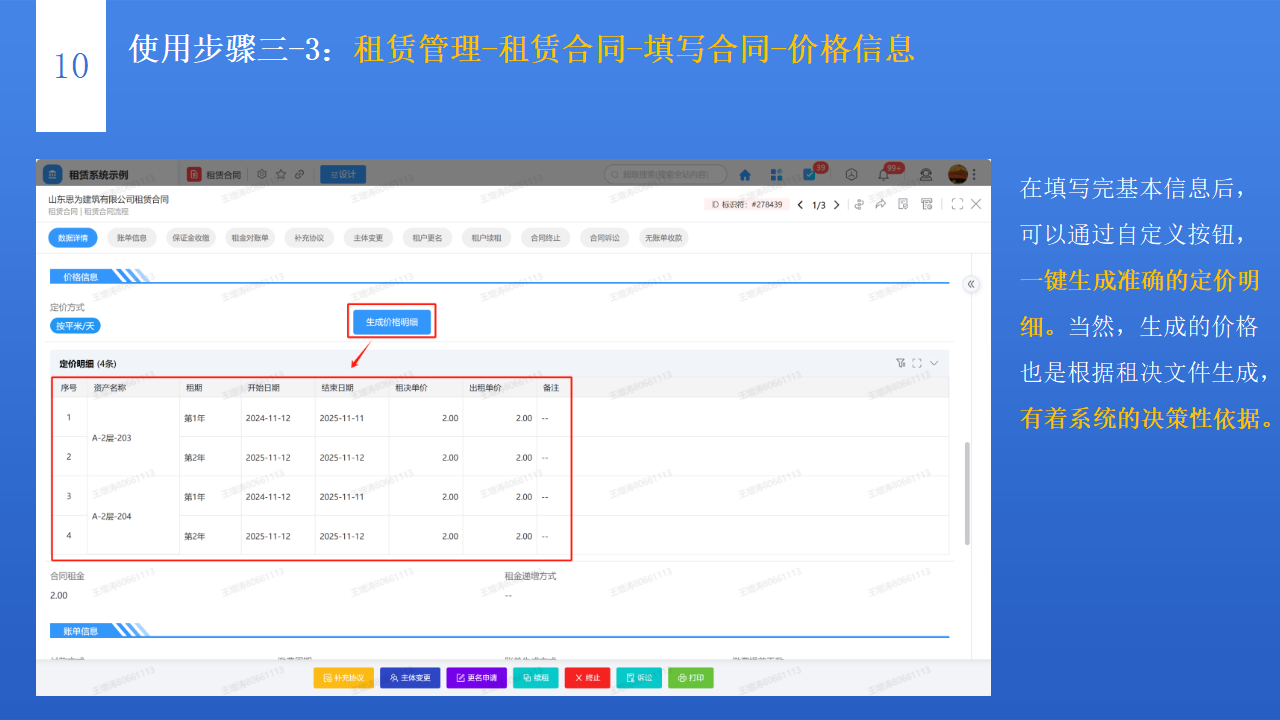Toggle fullscreen view of the contract panel
1280x720 pixels.
(958, 204)
